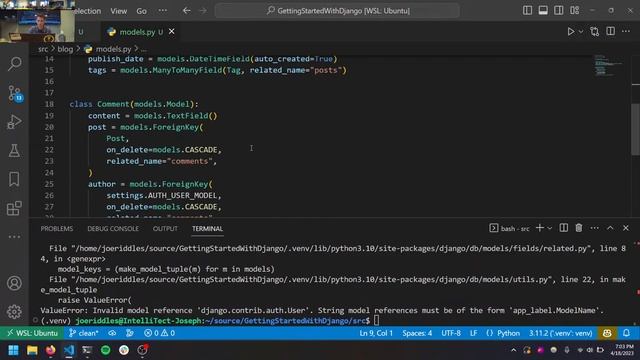
Task: Open Firefox from taskbar
Action: [51, 350]
